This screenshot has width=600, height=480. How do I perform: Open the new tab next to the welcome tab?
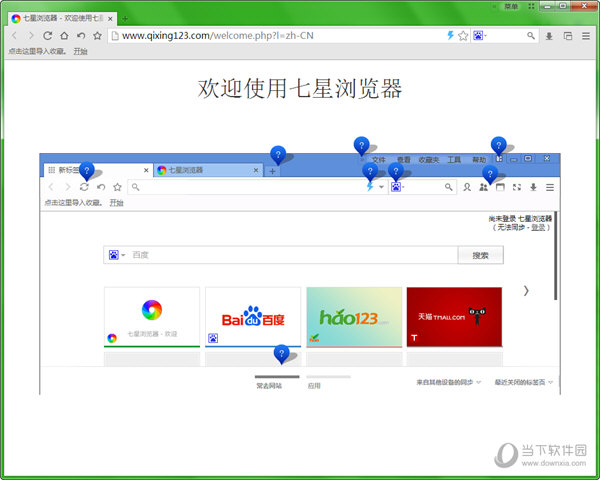click(x=125, y=18)
